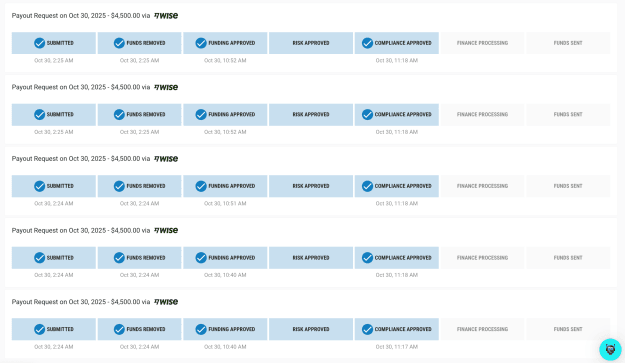
Task: Click the Wise logo on the fourth payout request
Action: click(x=166, y=230)
